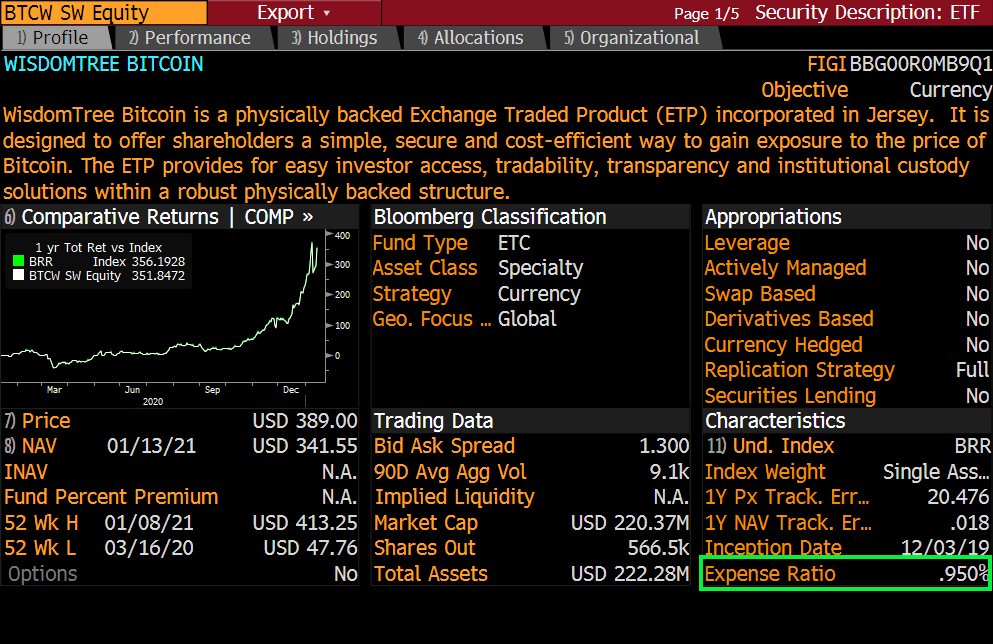Click the Total Assets value
This screenshot has height=644, width=993.
coord(629,574)
